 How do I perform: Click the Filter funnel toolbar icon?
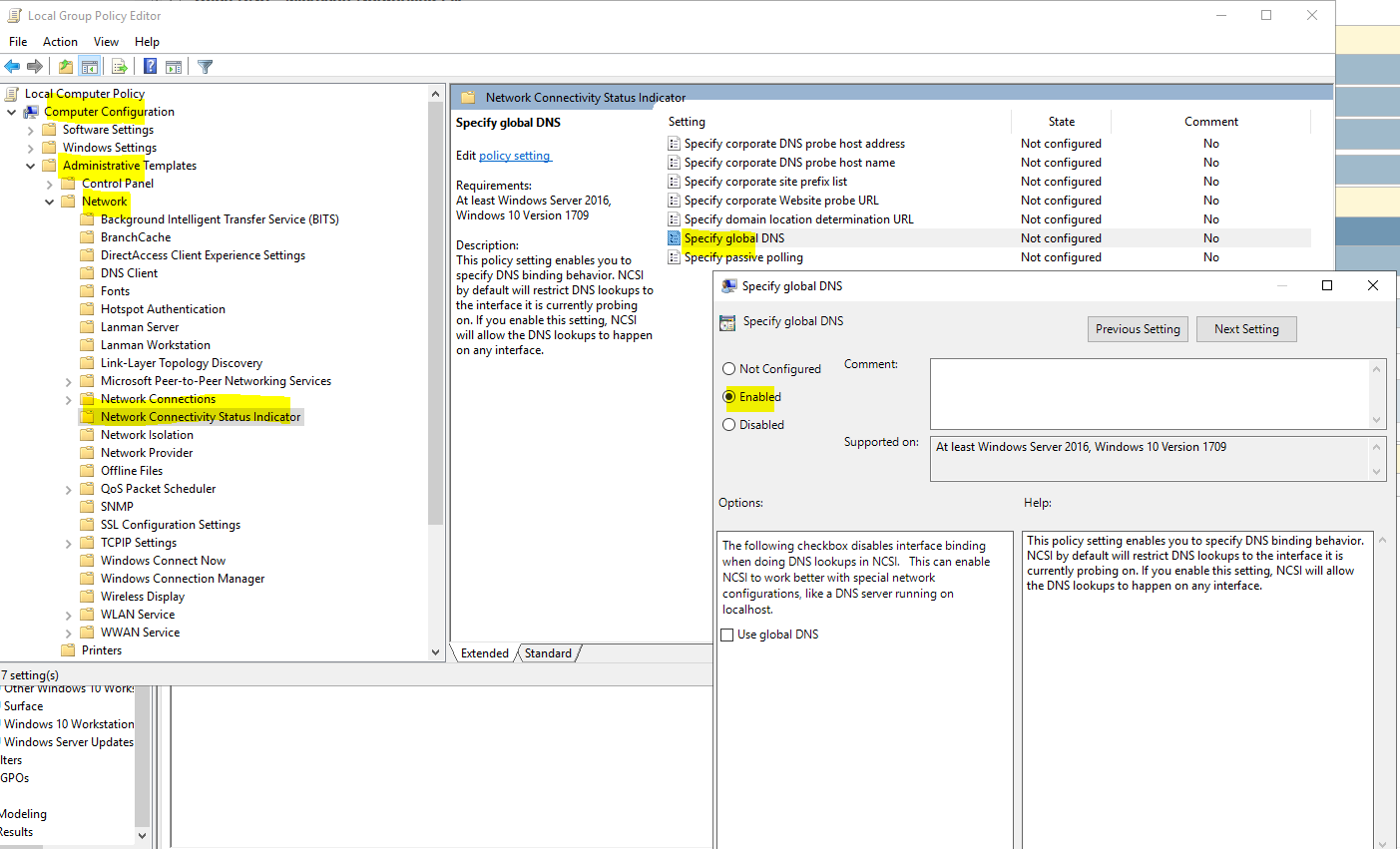205,67
